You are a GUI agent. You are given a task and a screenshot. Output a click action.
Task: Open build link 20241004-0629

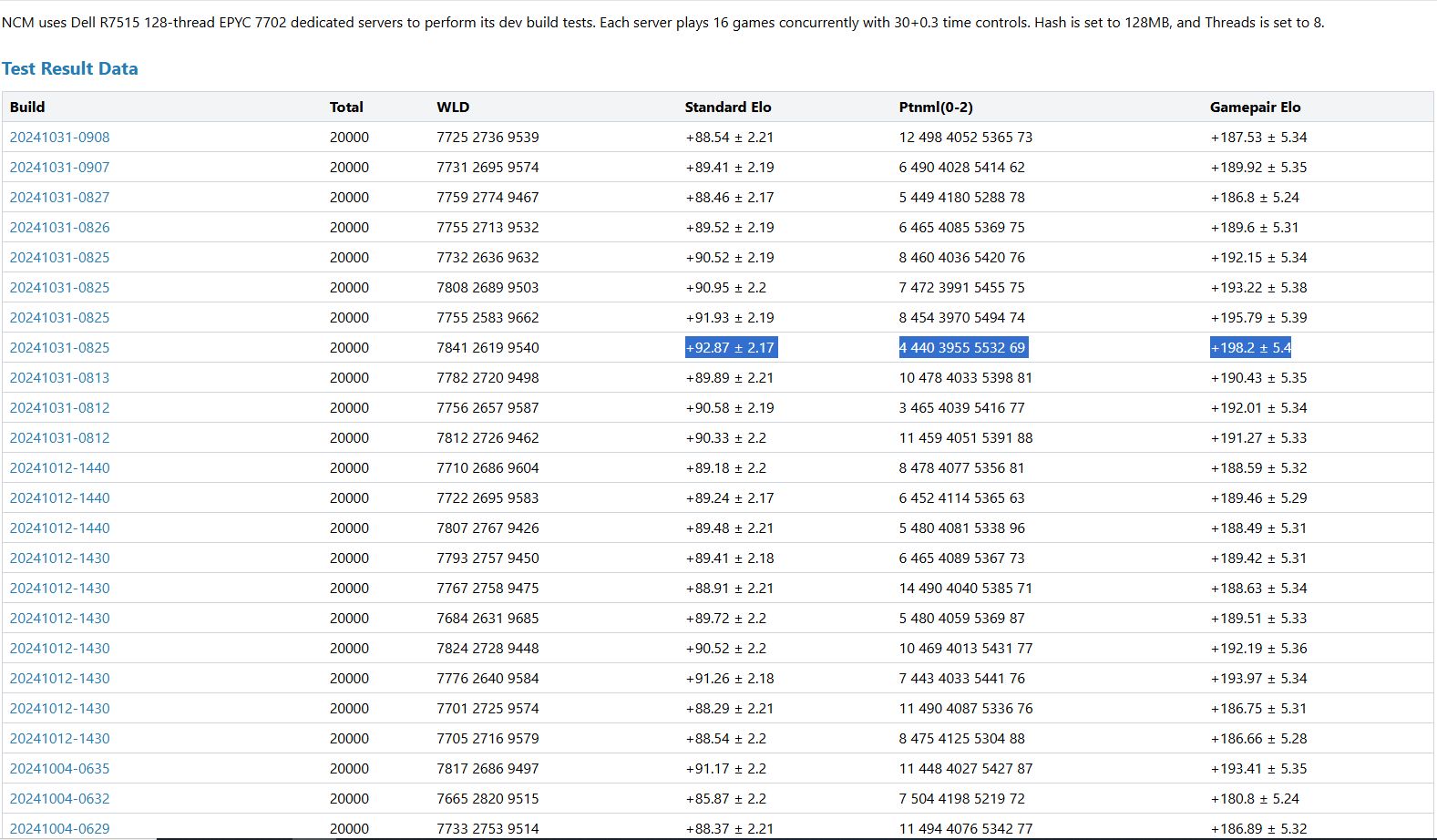coord(59,828)
